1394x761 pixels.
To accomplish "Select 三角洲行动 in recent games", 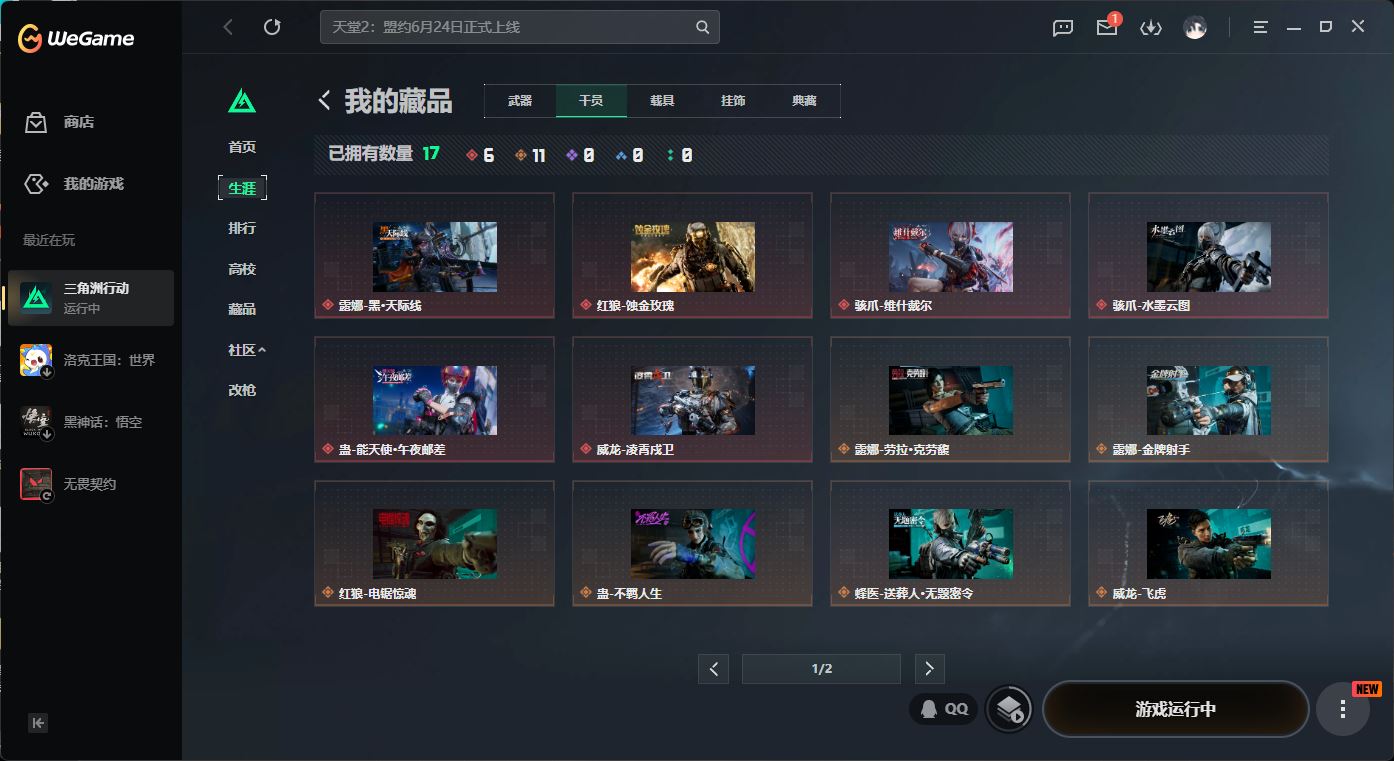I will click(91, 298).
